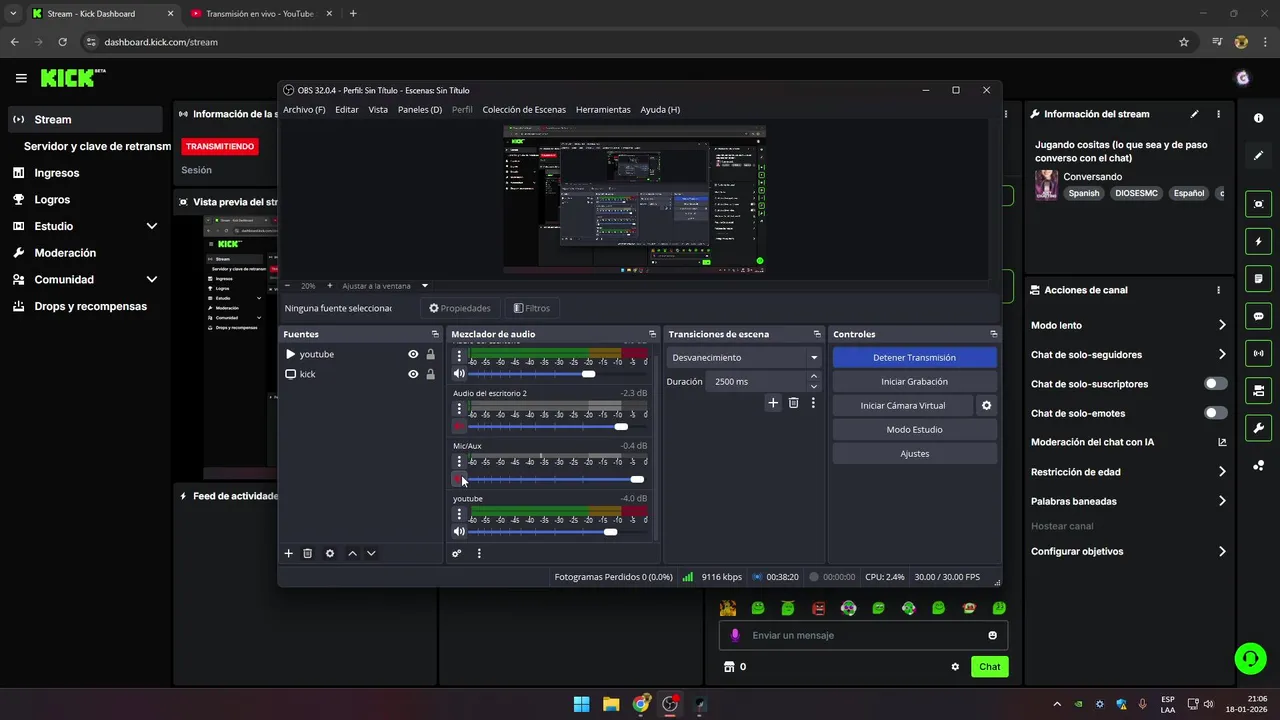Open audio mixer three-dot menu at bottom
Viewport: 1280px width, 720px height.
point(479,553)
